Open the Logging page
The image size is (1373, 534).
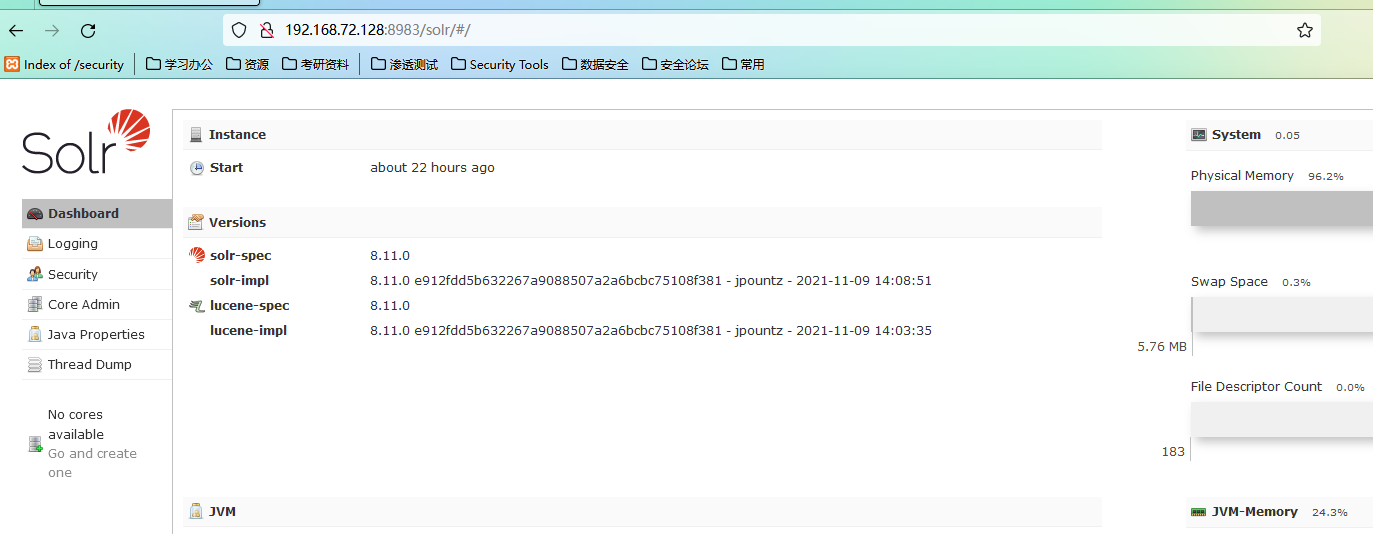(x=97, y=244)
